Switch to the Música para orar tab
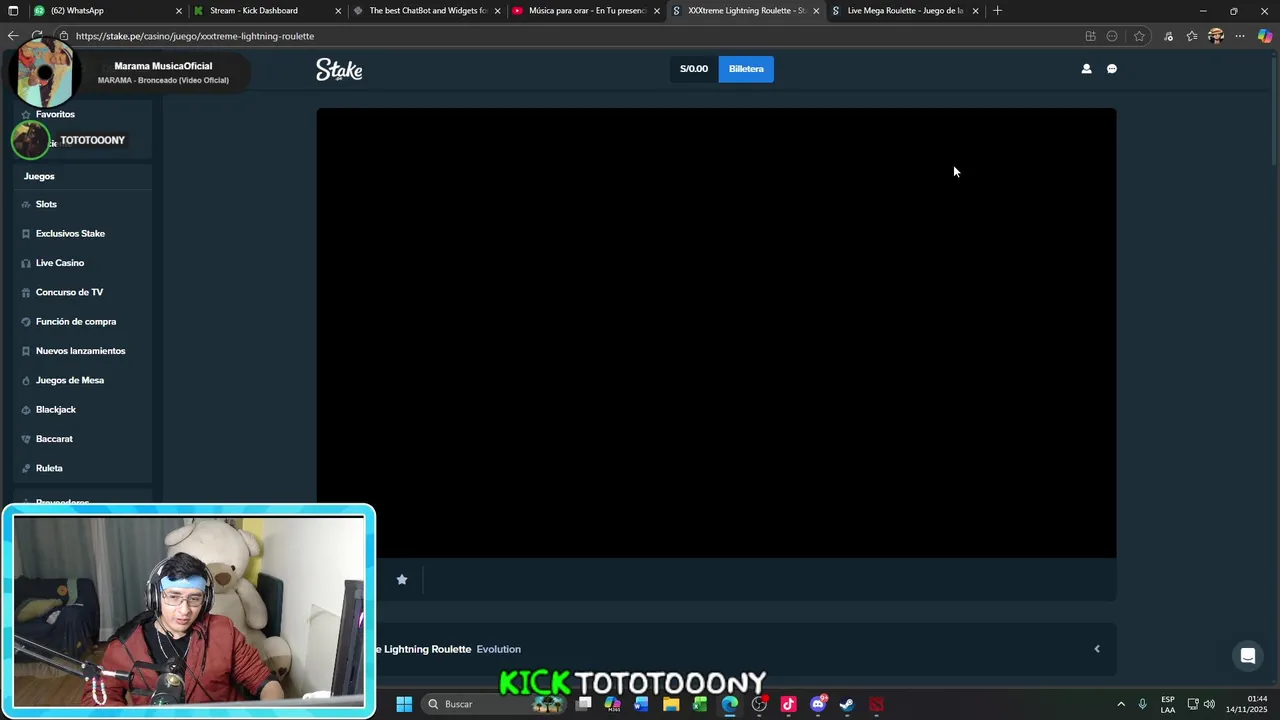Screen dimensions: 1280x720 (x=585, y=11)
